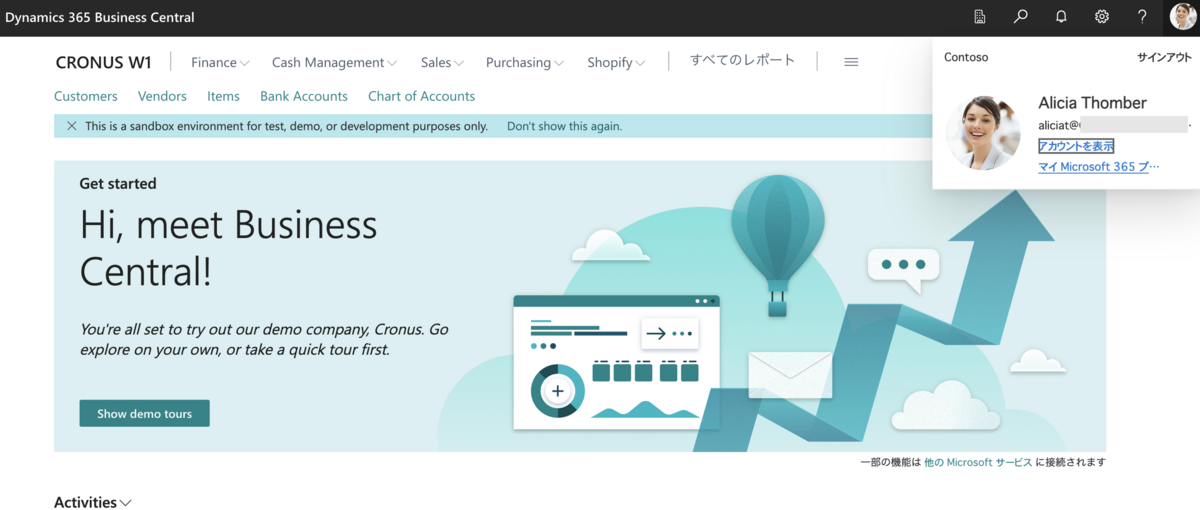
Task: Click the Alicia Thomber name text
Action: click(x=1092, y=103)
